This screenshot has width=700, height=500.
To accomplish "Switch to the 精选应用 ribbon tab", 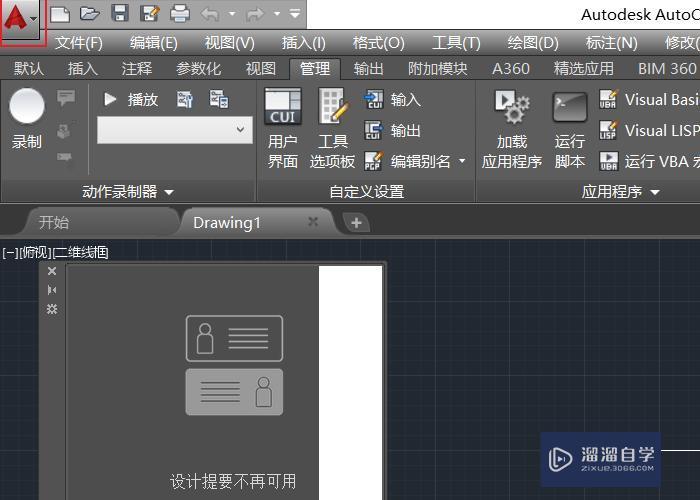I will (583, 69).
